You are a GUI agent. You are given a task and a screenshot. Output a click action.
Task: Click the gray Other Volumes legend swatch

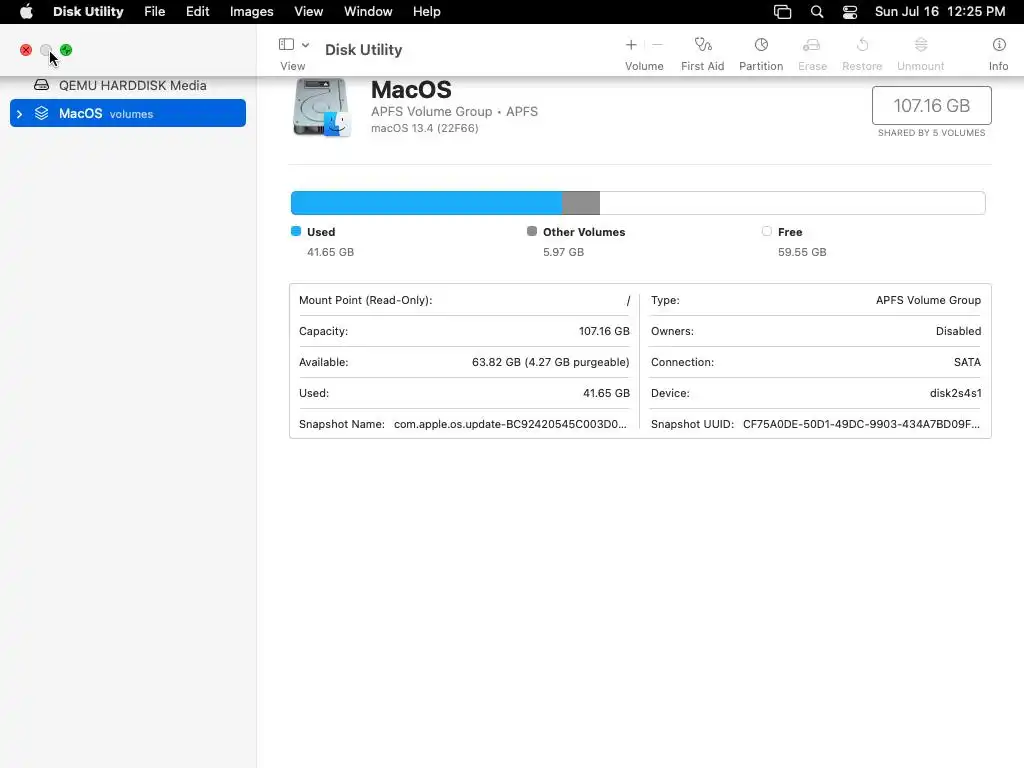pos(532,231)
